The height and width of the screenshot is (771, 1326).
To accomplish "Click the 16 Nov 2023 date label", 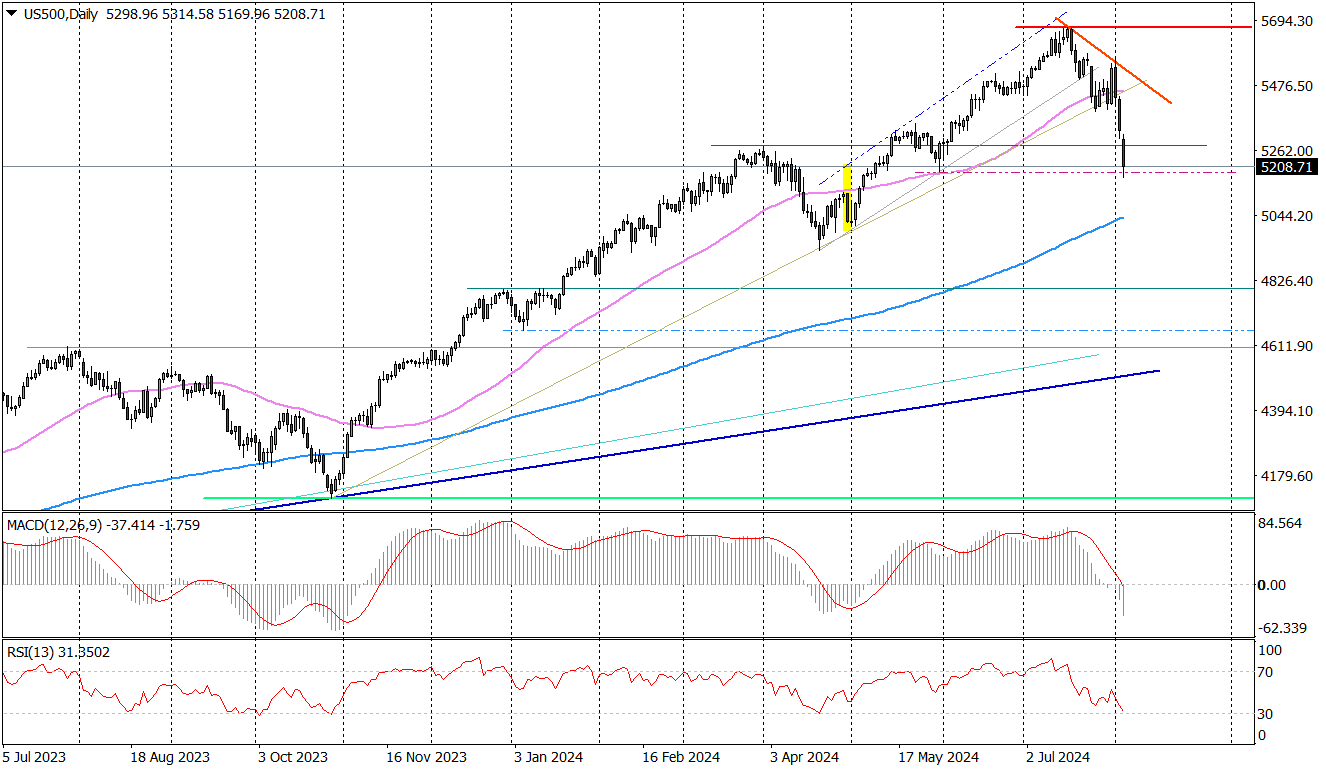I will (425, 758).
